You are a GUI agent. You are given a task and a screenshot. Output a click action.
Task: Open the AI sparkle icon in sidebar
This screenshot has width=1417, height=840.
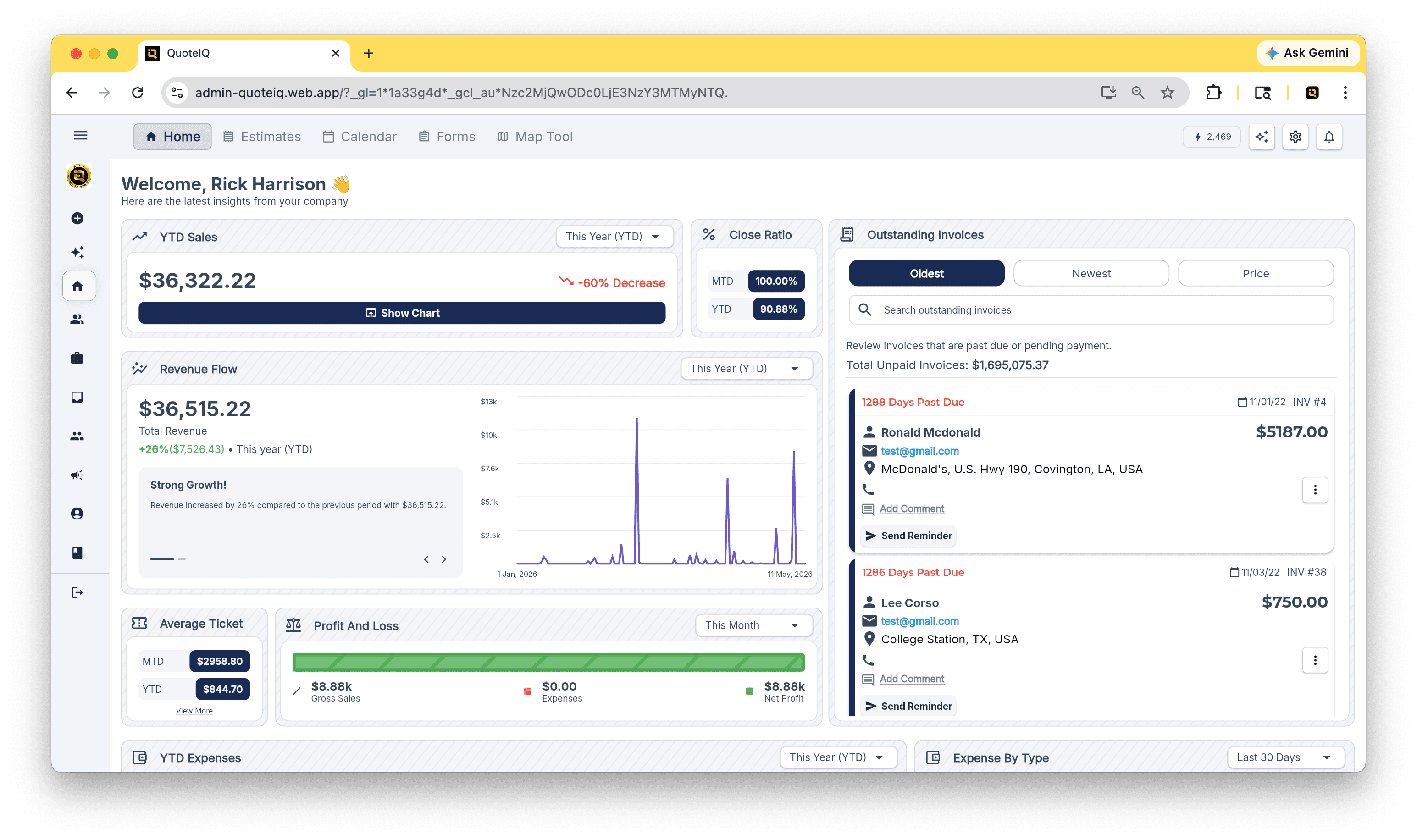77,253
